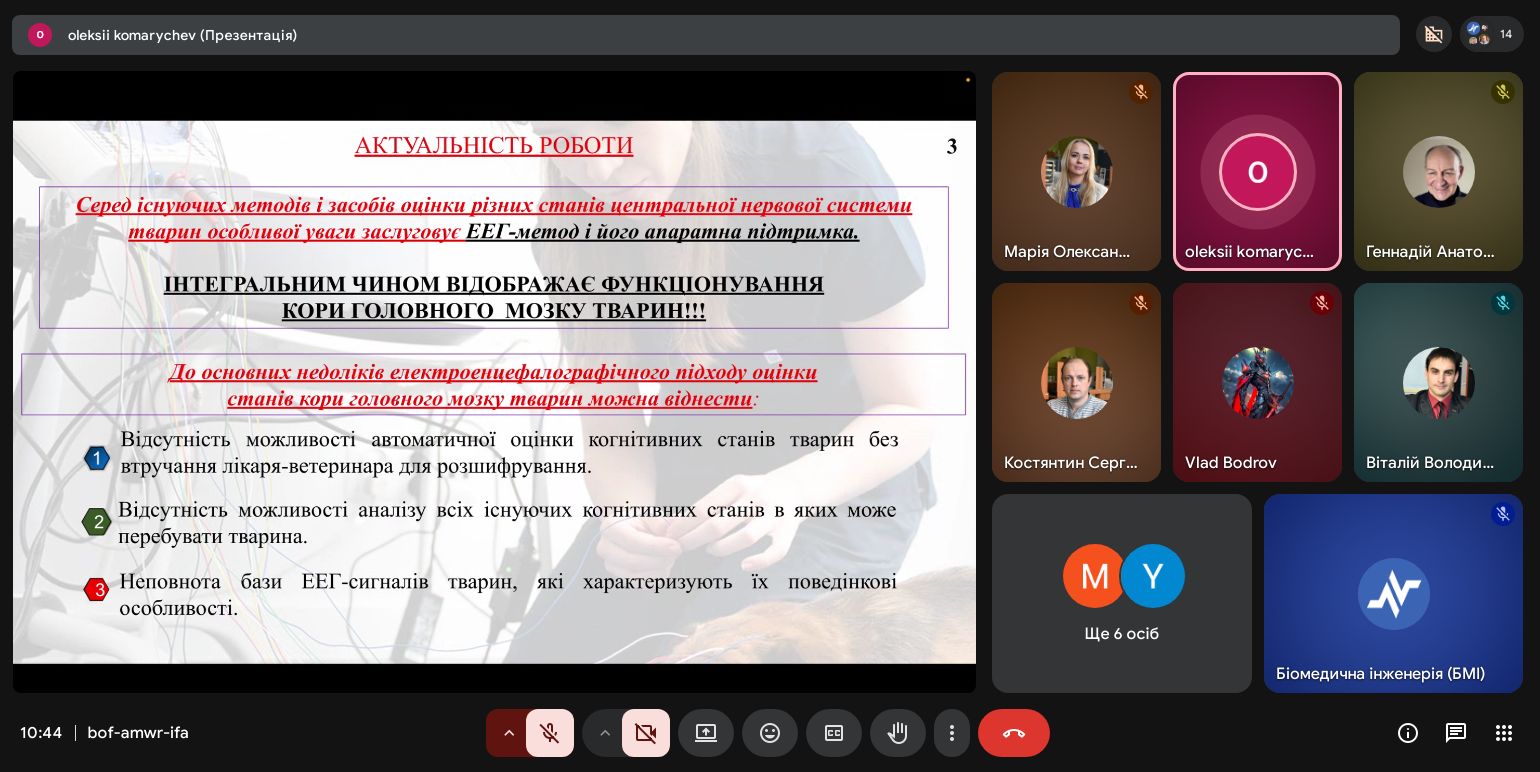1540x772 pixels.
Task: Unmute the microphone
Action: click(x=549, y=733)
